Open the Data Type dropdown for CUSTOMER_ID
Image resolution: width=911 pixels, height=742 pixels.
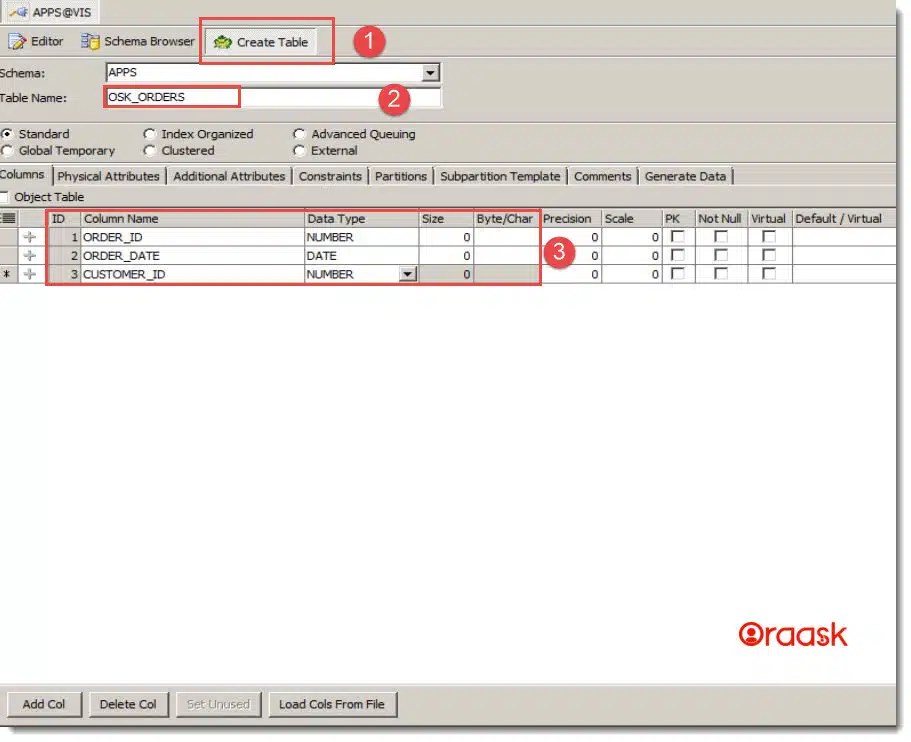pyautogui.click(x=407, y=274)
